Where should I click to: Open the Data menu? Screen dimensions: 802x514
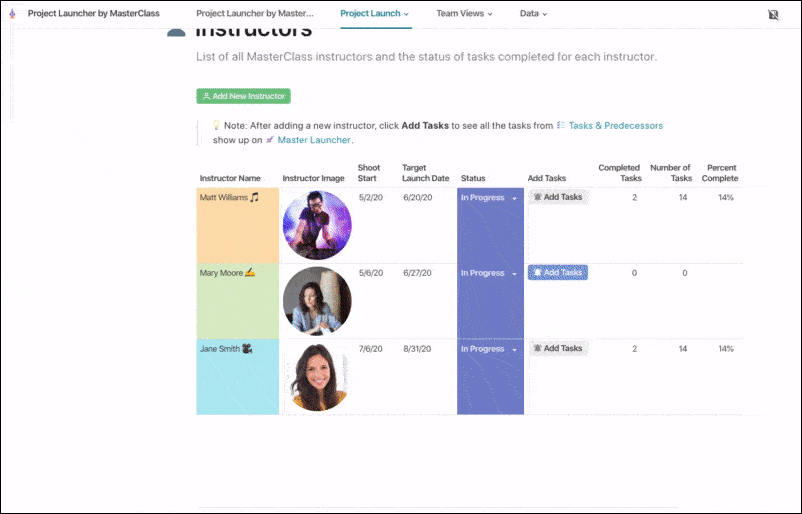(533, 14)
